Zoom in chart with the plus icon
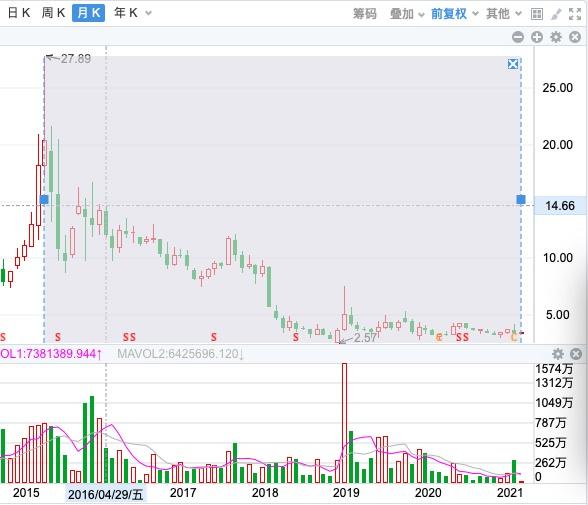The image size is (588, 505). (x=537, y=37)
